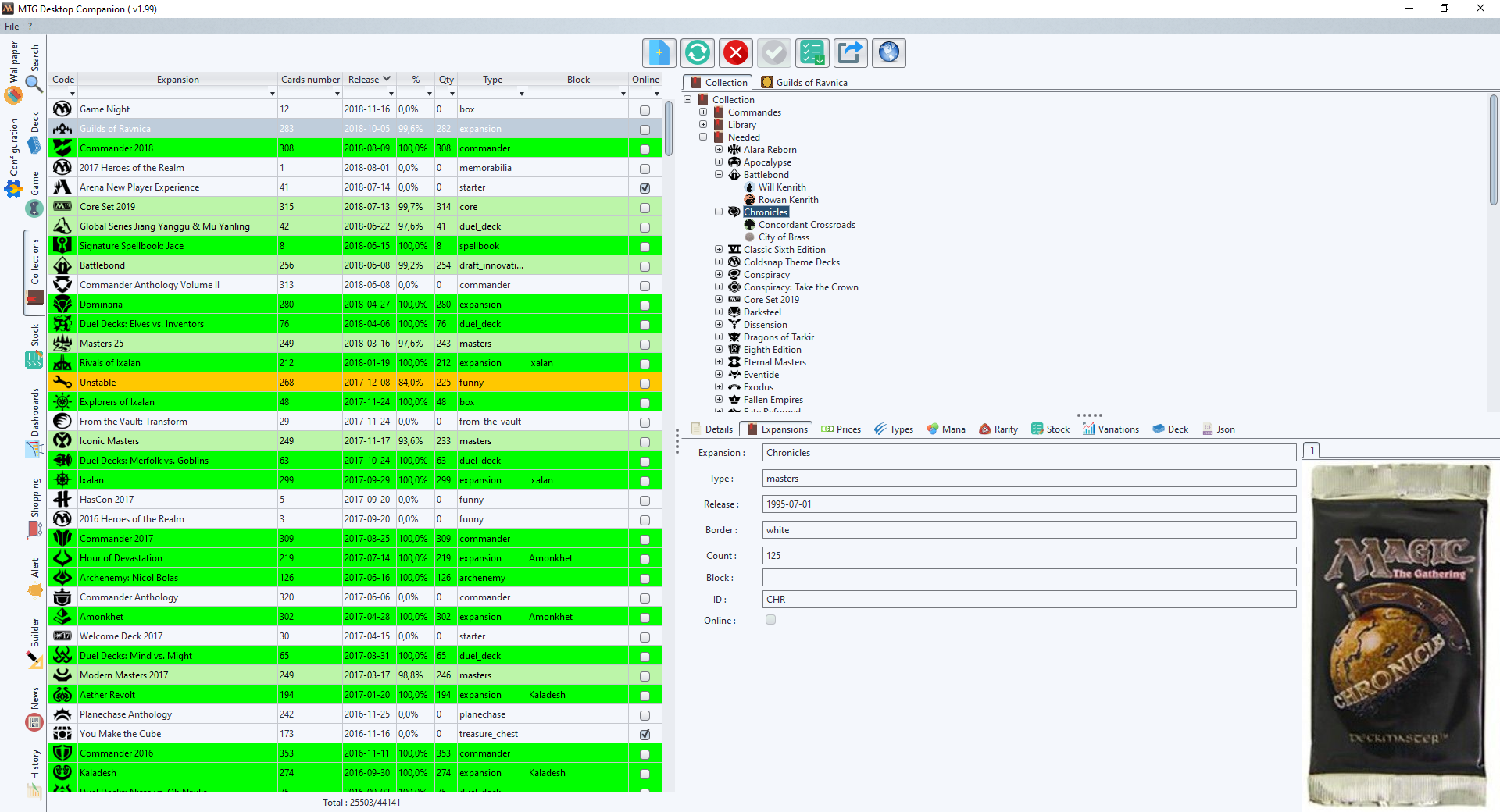1500x812 pixels.
Task: Sort table by the Release column header
Action: point(369,79)
